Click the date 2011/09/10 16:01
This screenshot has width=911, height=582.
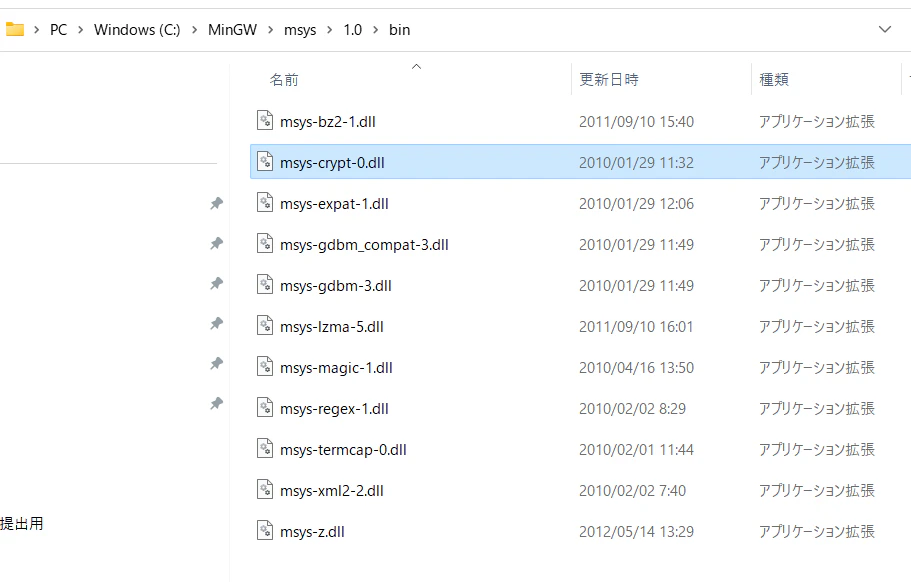[636, 327]
